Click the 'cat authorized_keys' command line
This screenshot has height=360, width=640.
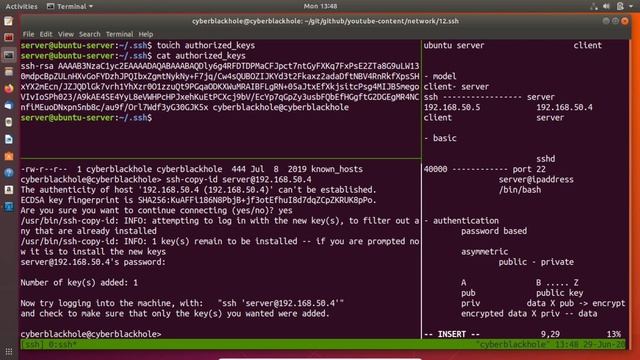point(133,56)
